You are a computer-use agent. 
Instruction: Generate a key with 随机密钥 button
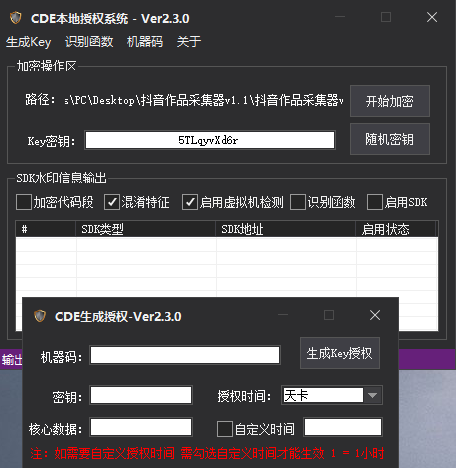tap(390, 139)
